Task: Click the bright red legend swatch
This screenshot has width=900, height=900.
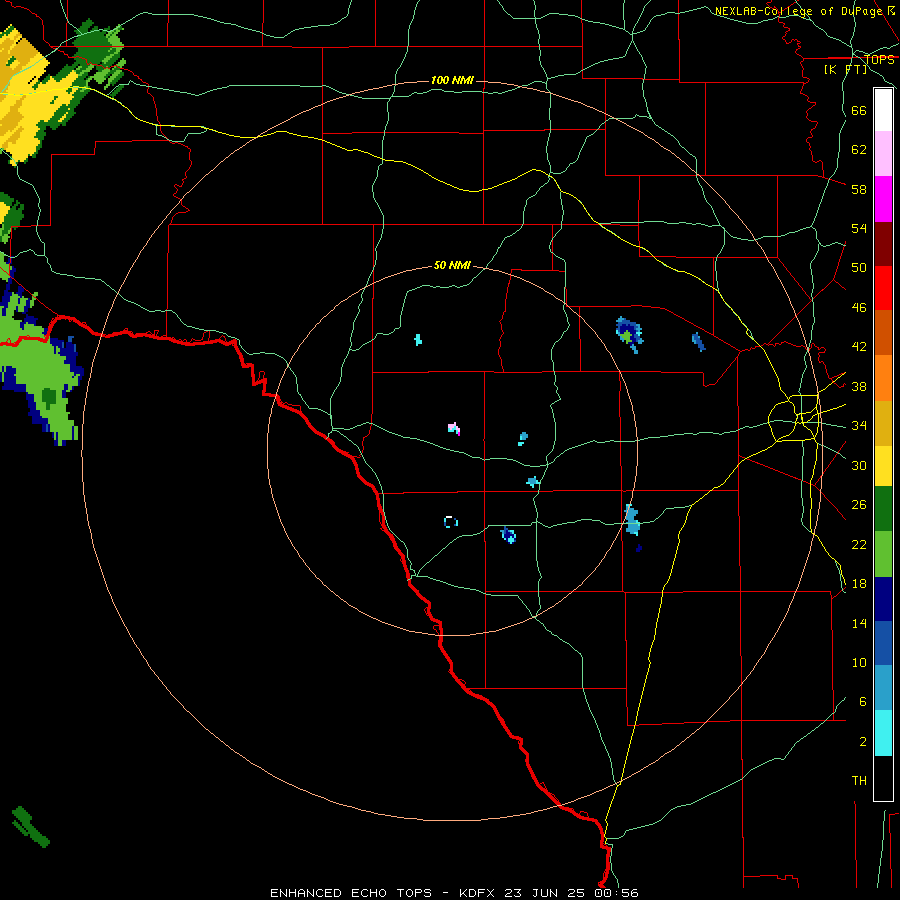Action: [883, 288]
